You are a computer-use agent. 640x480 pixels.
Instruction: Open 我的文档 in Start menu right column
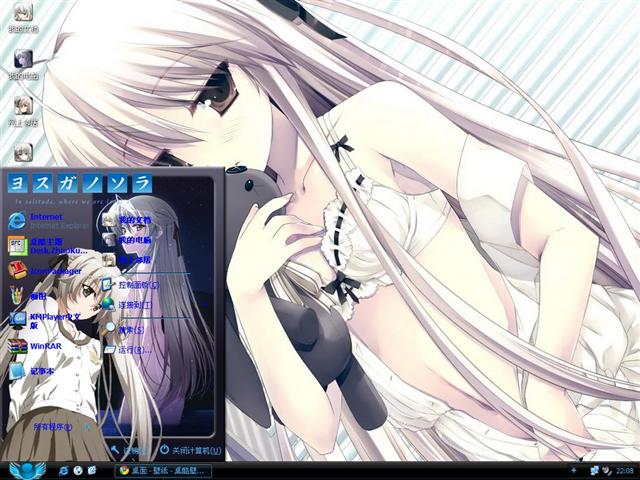click(127, 220)
